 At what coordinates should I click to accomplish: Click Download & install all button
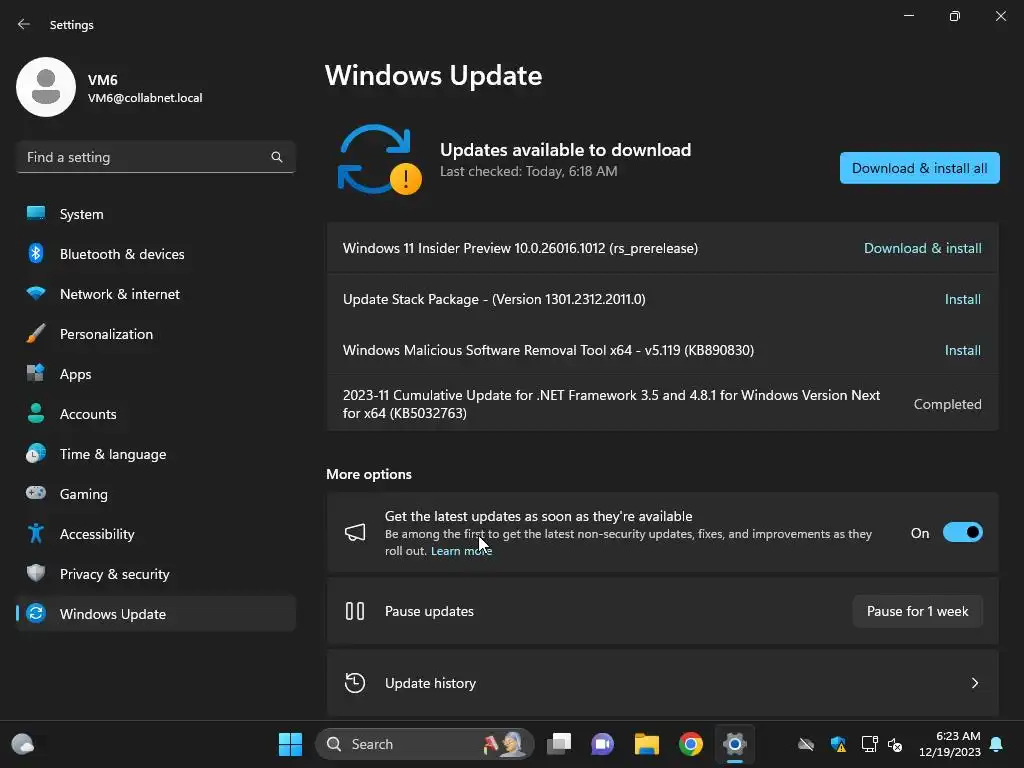pos(920,168)
